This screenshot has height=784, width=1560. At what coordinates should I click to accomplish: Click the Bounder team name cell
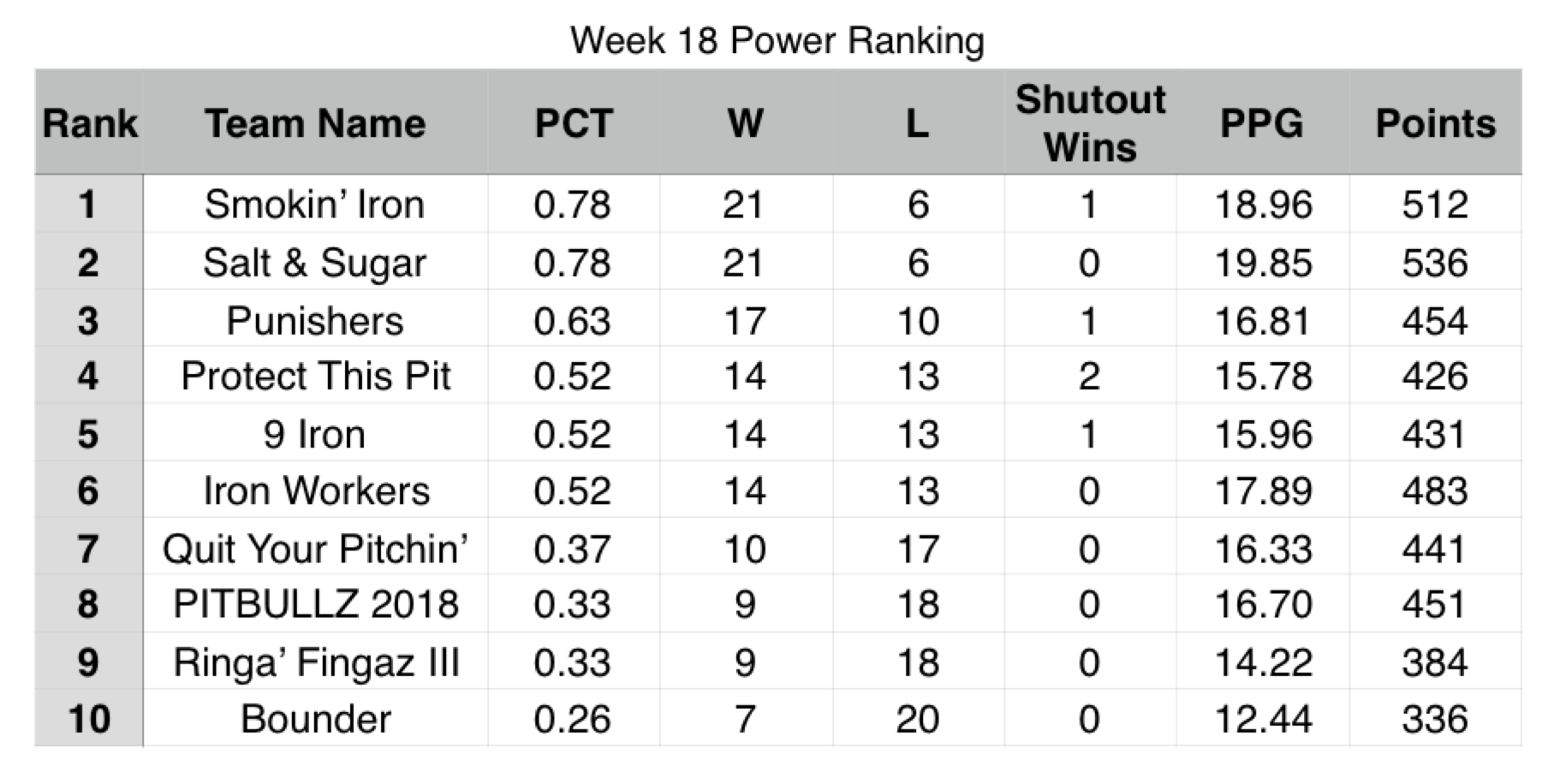[315, 719]
